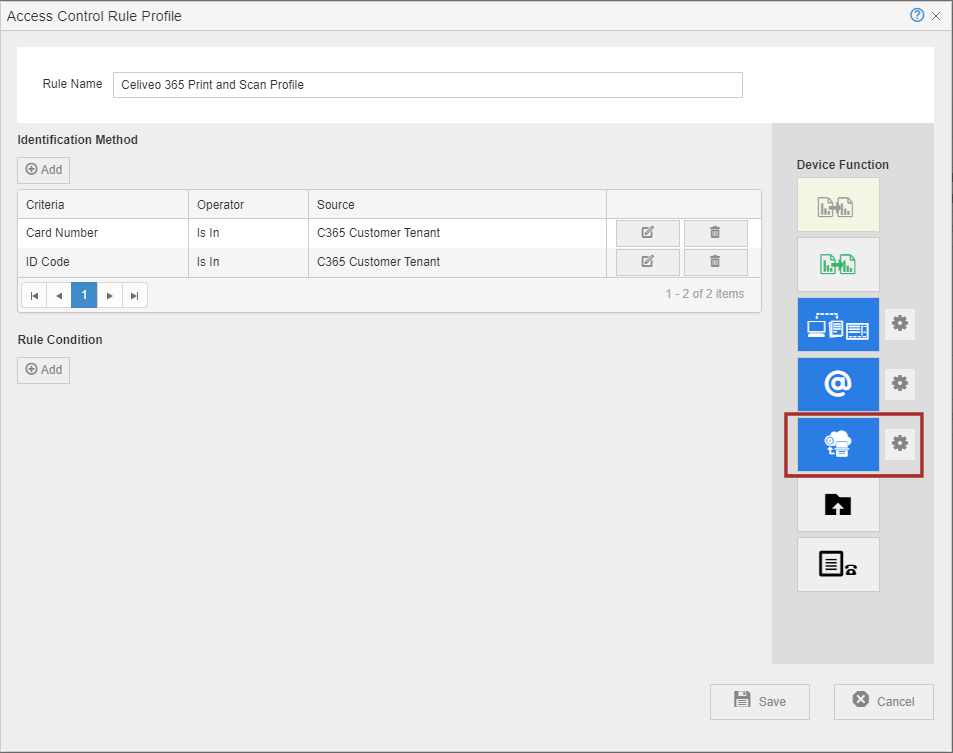Open settings gear for print function

tap(900, 323)
